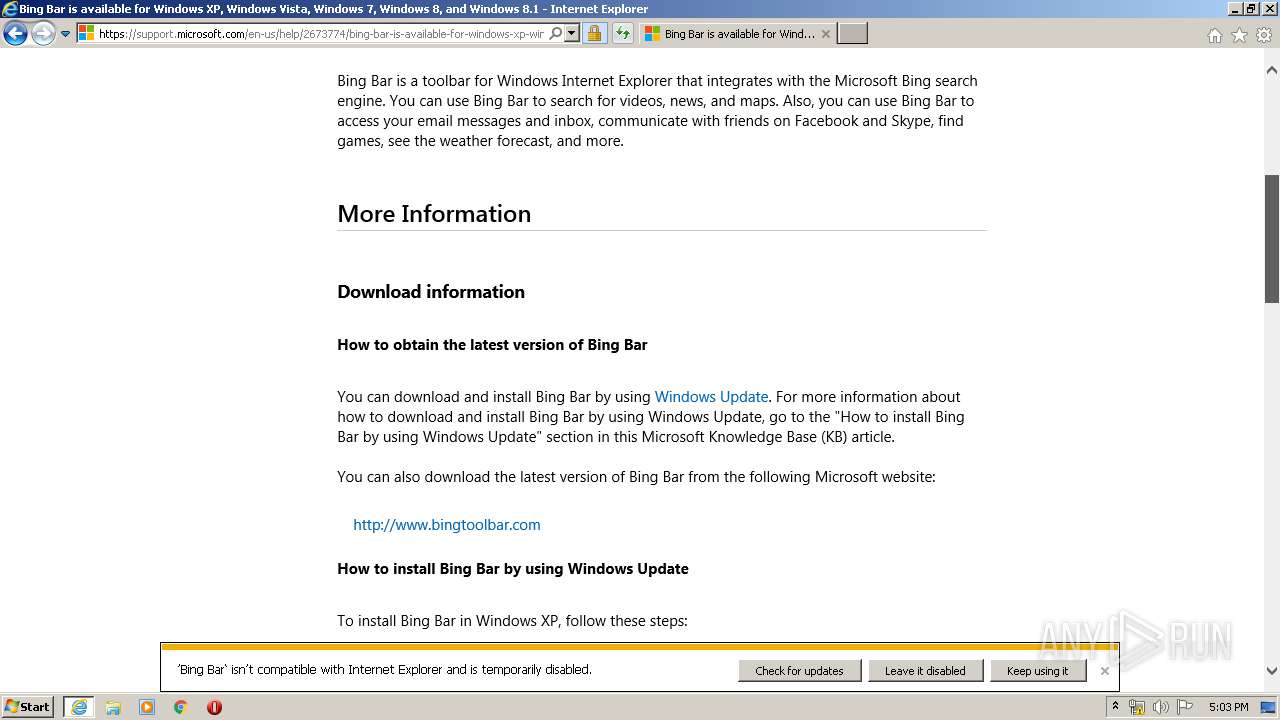Viewport: 1280px width, 720px height.
Task: Click 'How to obtain the latest version' heading
Action: click(x=492, y=345)
